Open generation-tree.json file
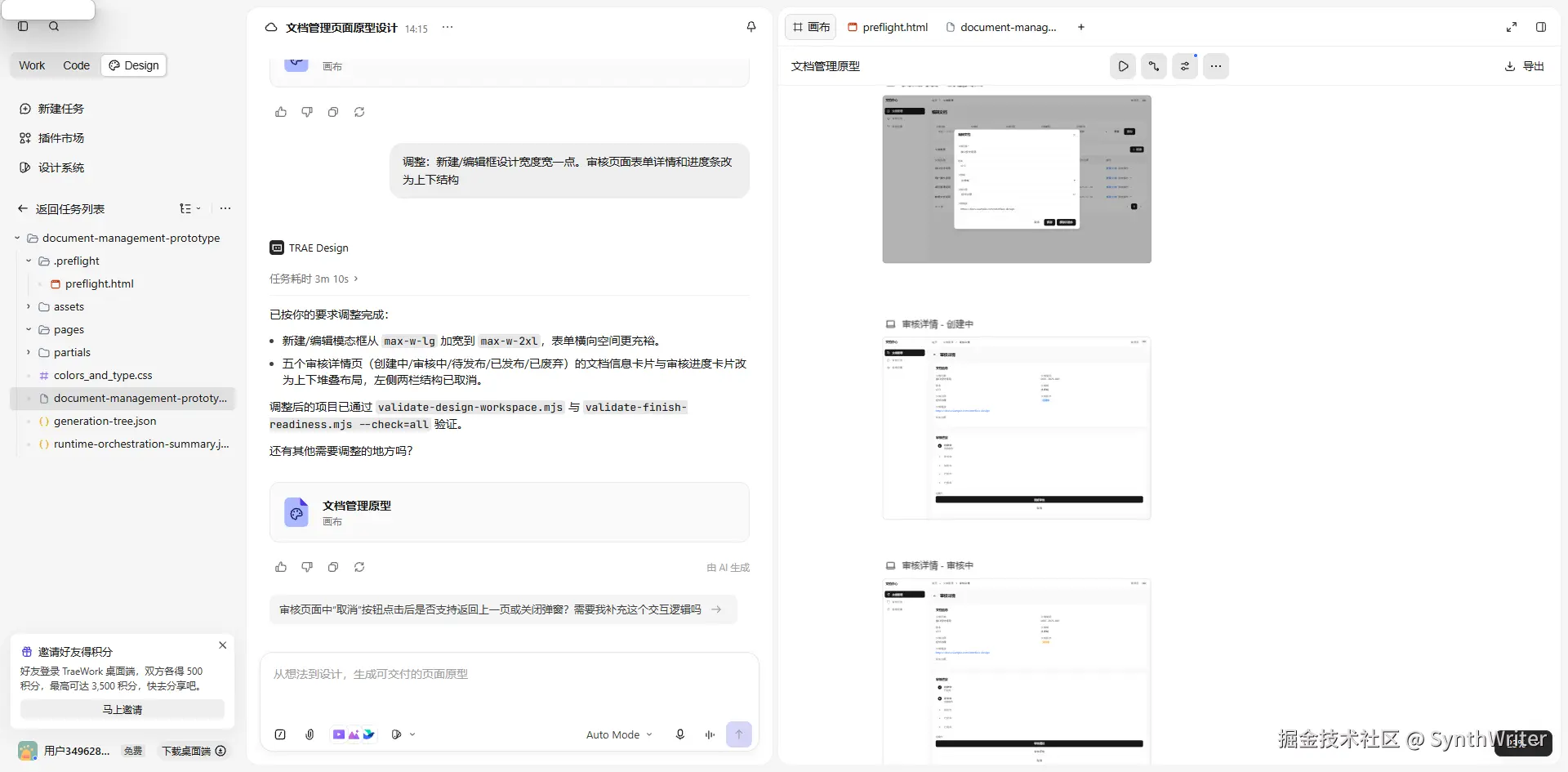This screenshot has height=772, width=1568. point(105,421)
